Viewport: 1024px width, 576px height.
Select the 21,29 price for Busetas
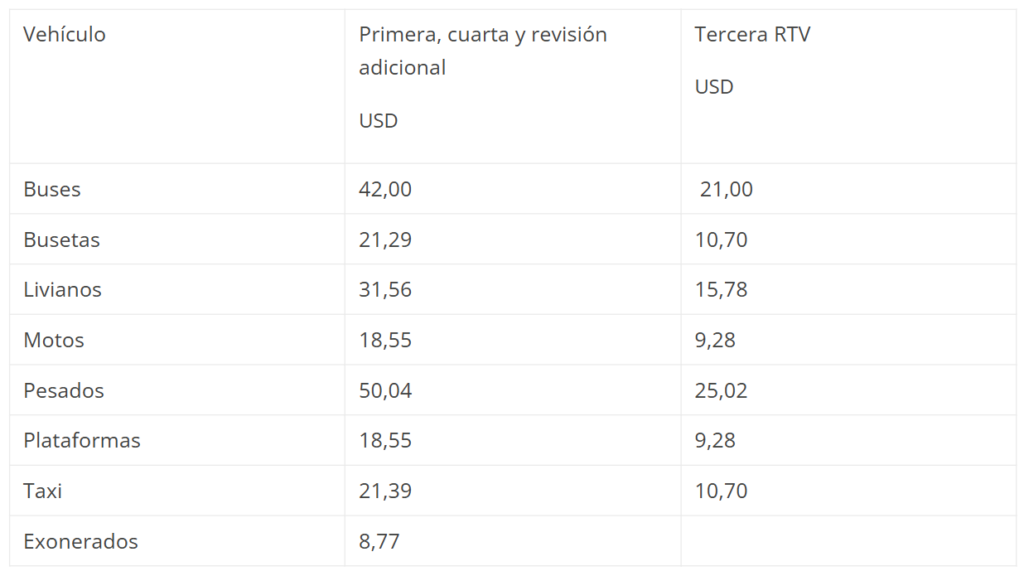385,240
